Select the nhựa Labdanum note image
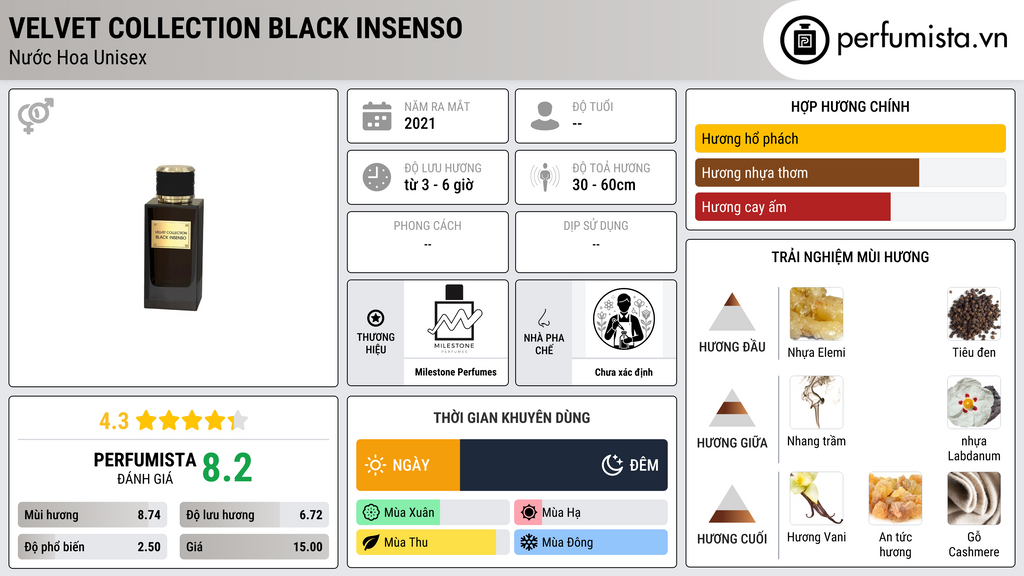 click(x=974, y=402)
